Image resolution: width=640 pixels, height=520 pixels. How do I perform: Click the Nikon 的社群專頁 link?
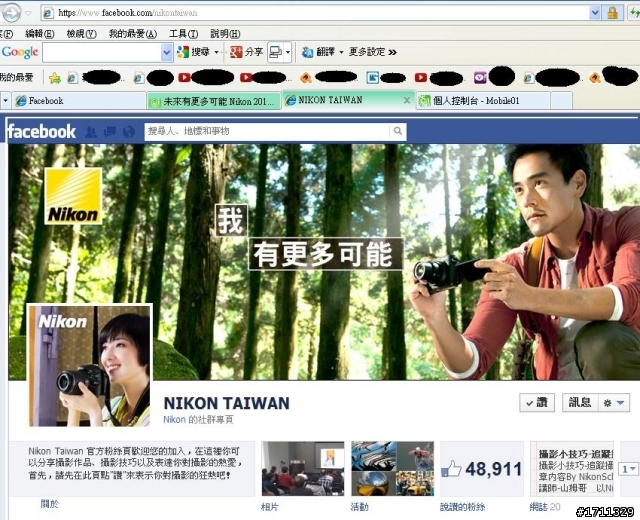(198, 420)
